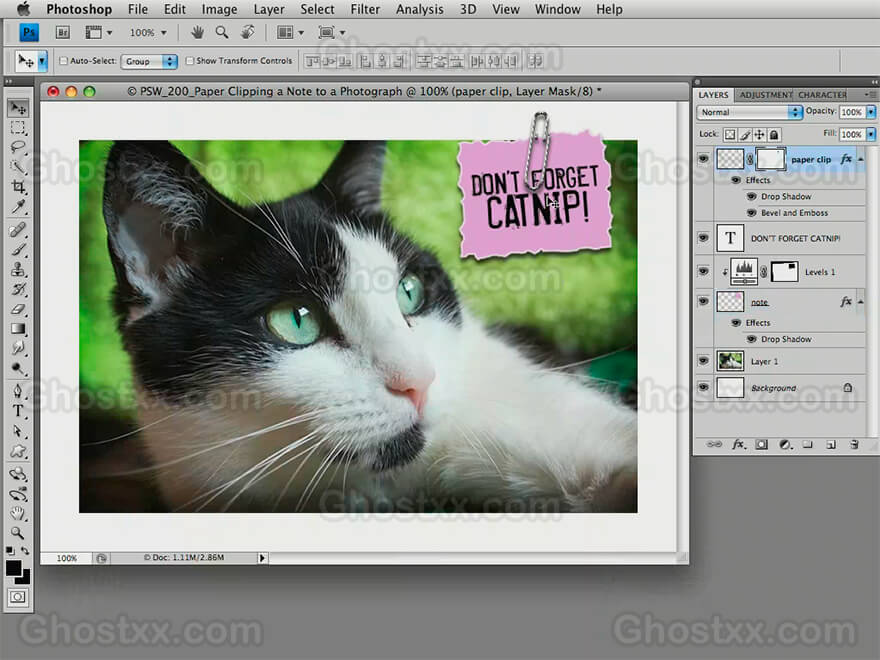
Task: Click the Rotate View tool in application bar
Action: [x=248, y=33]
